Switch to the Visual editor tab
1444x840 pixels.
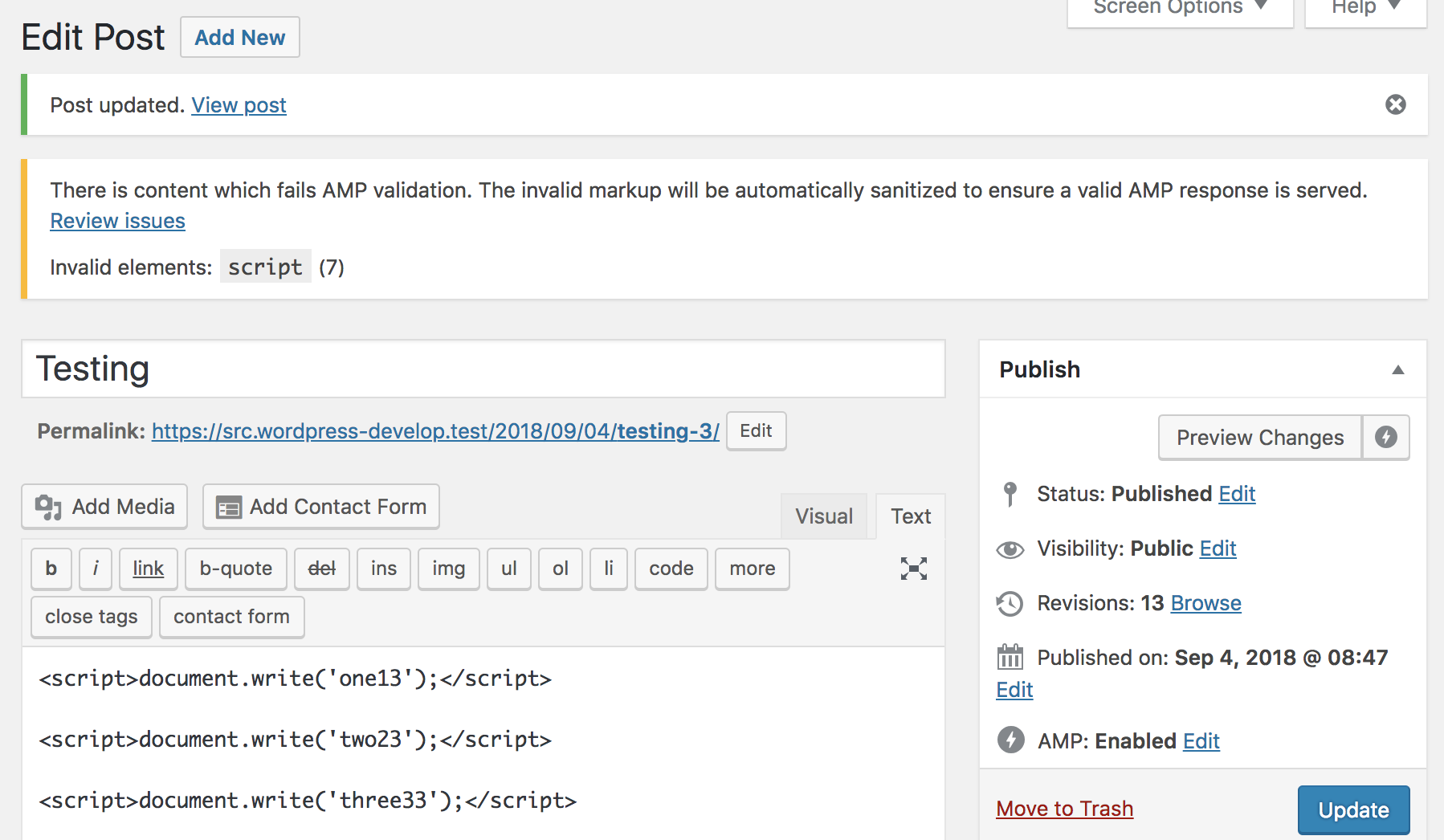coord(824,516)
